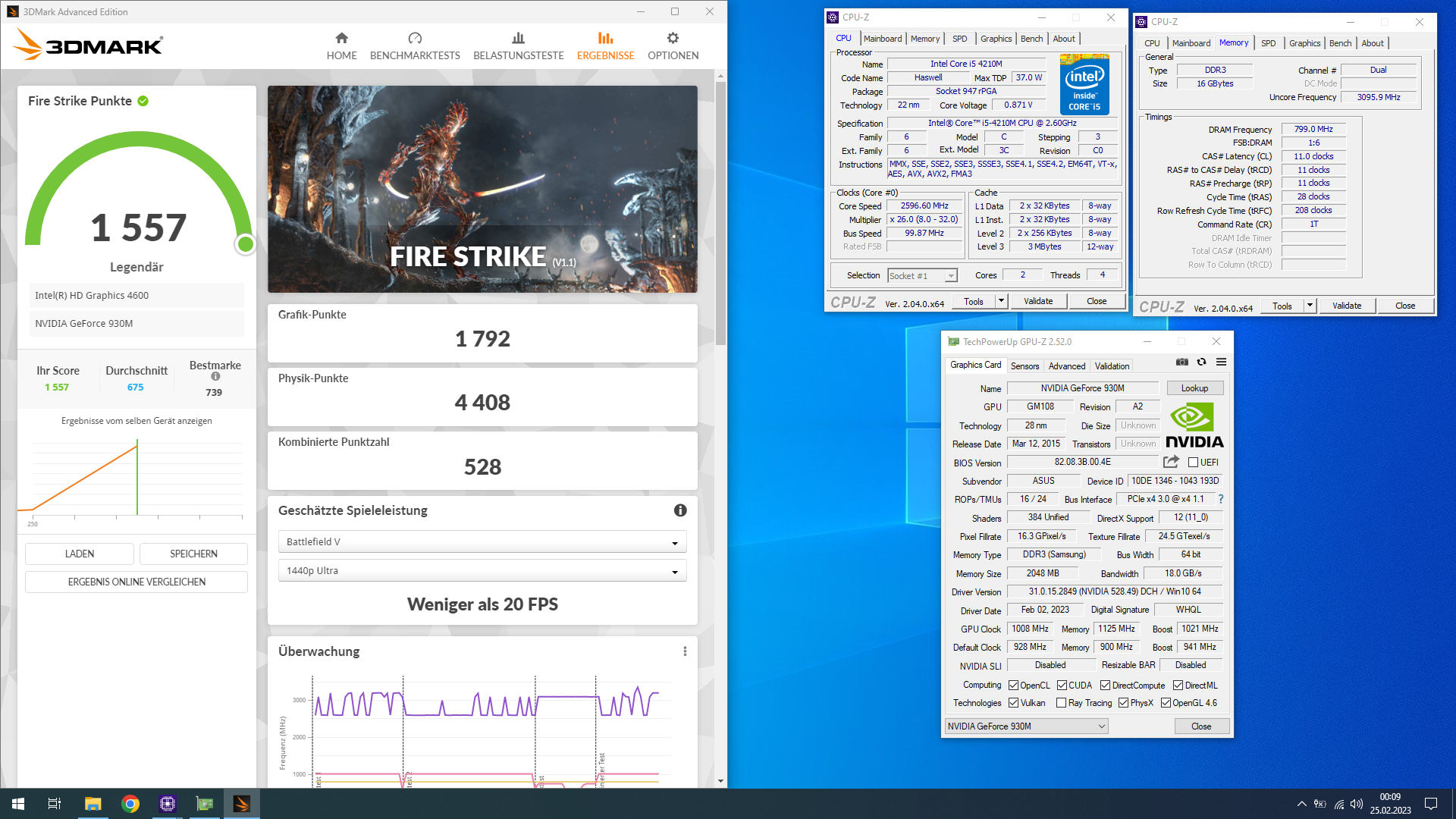
Task: Click the Bus Interface question mark
Action: click(1220, 499)
